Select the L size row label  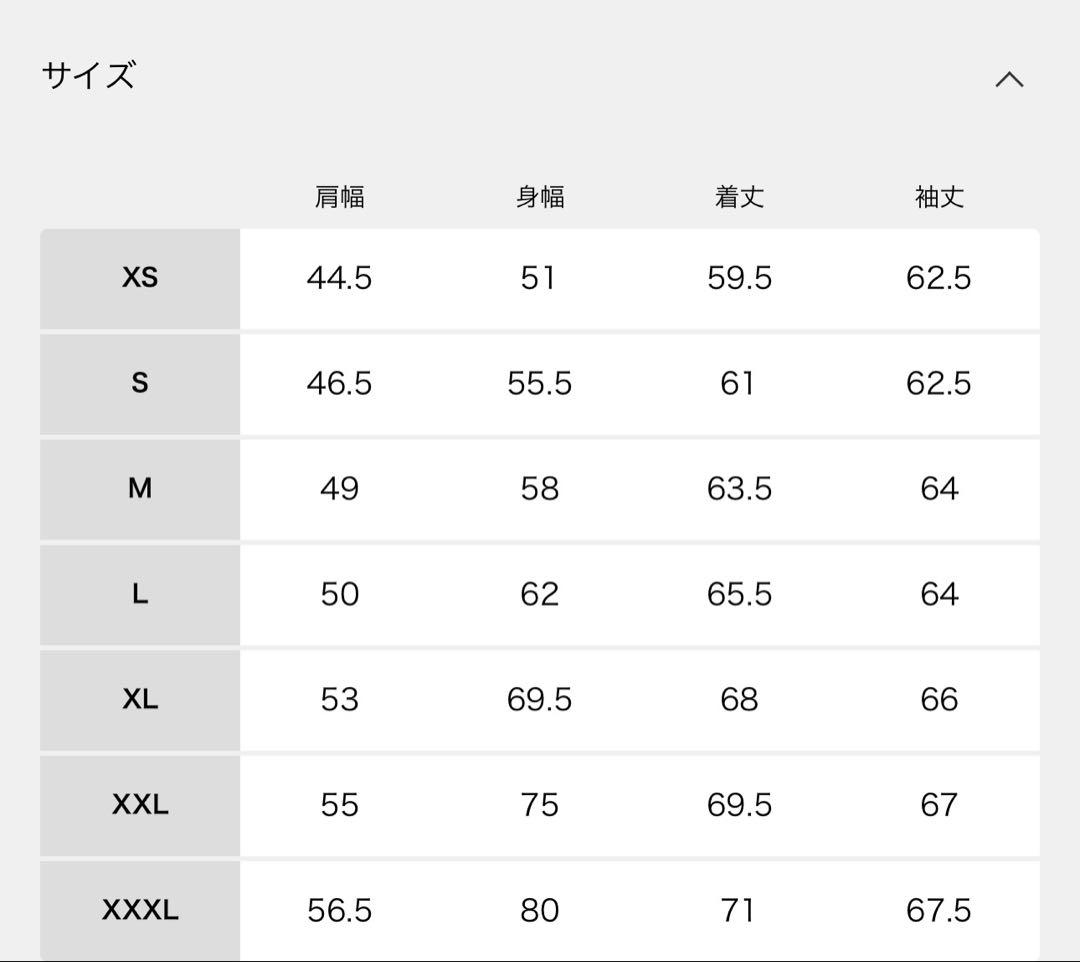tap(140, 594)
